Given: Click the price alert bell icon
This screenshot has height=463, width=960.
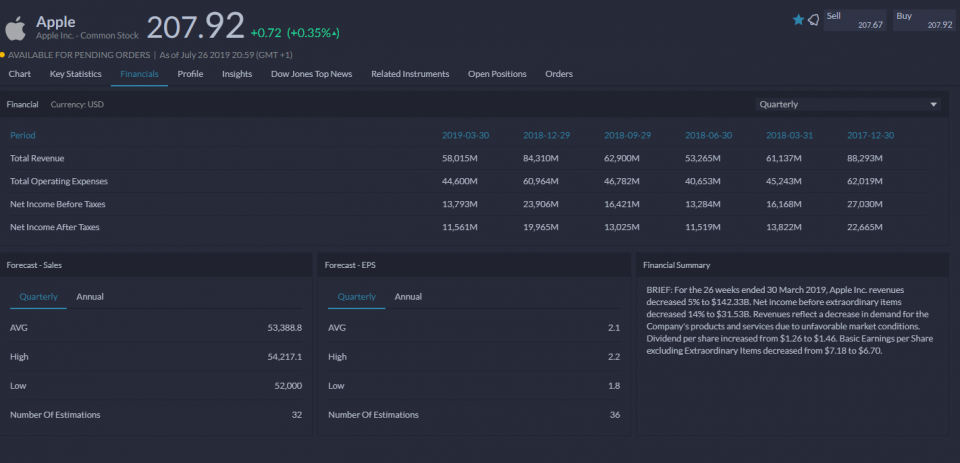Looking at the screenshot, I should 813,20.
